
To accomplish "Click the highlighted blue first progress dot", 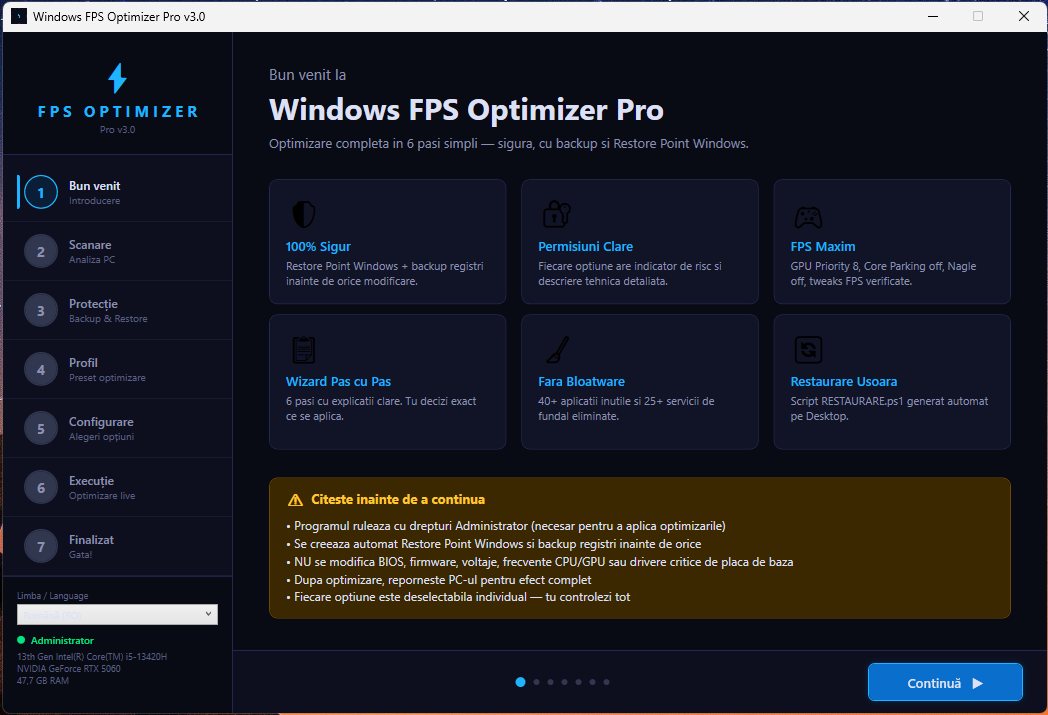I will click(x=520, y=681).
